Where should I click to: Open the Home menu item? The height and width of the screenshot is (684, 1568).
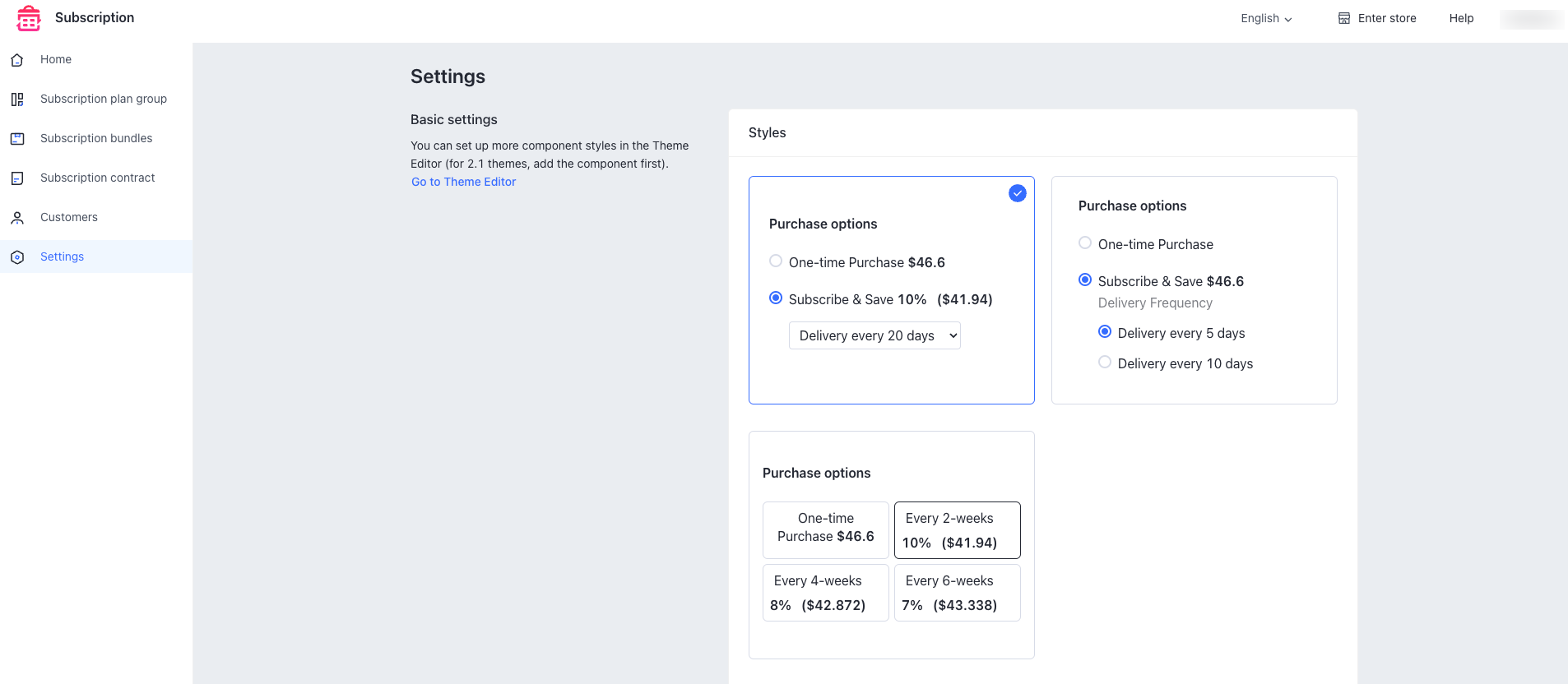[96, 59]
